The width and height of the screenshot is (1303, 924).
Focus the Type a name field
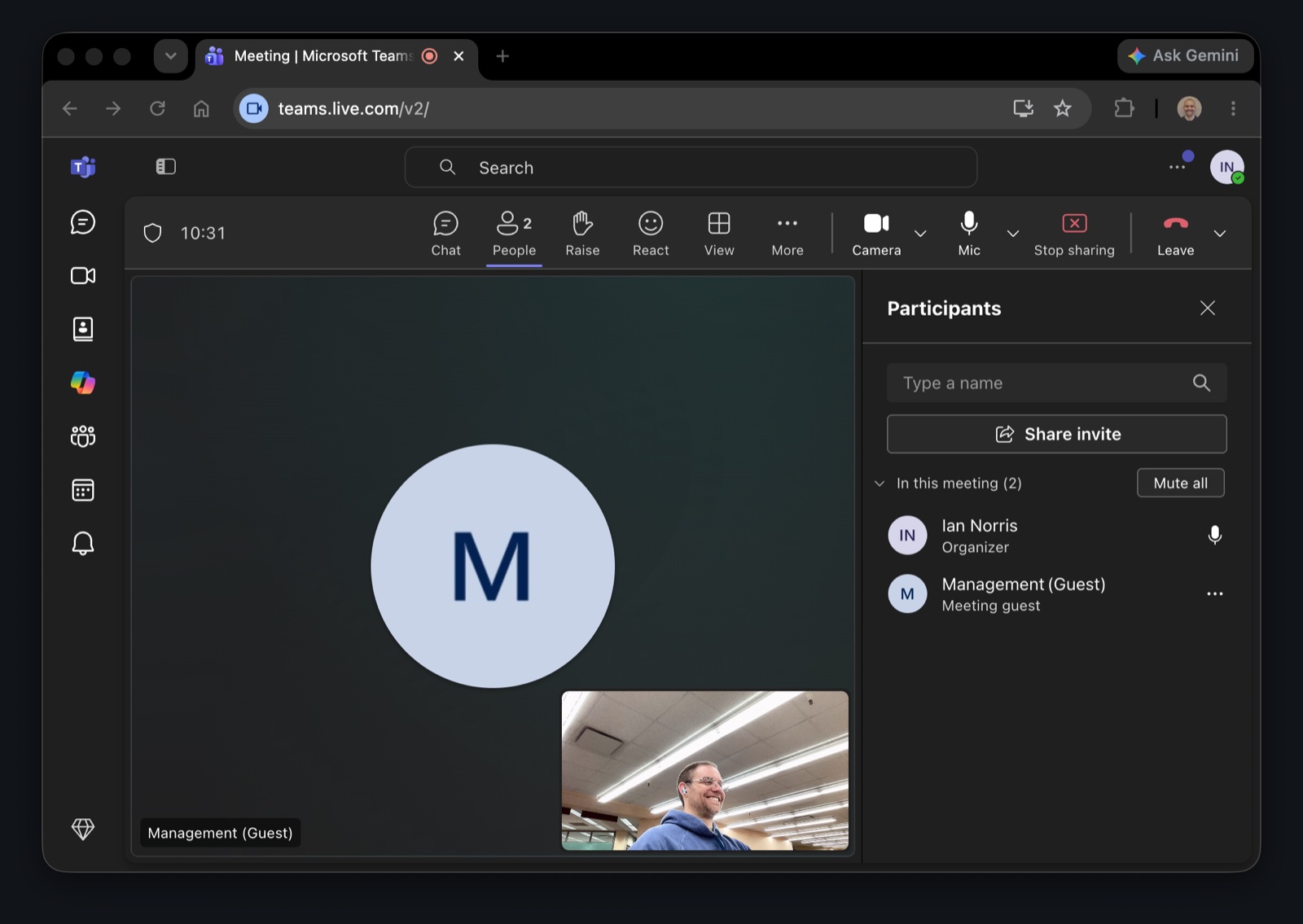tap(1056, 383)
